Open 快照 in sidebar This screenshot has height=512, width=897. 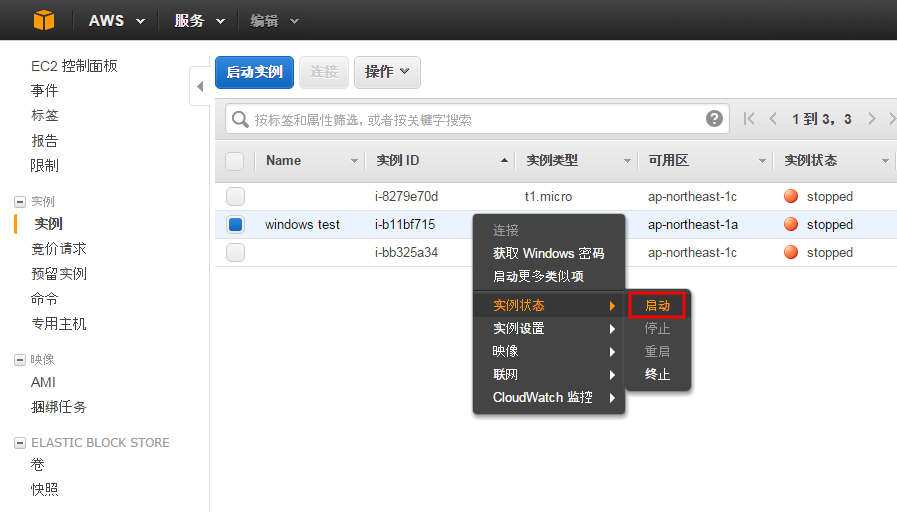pos(45,490)
